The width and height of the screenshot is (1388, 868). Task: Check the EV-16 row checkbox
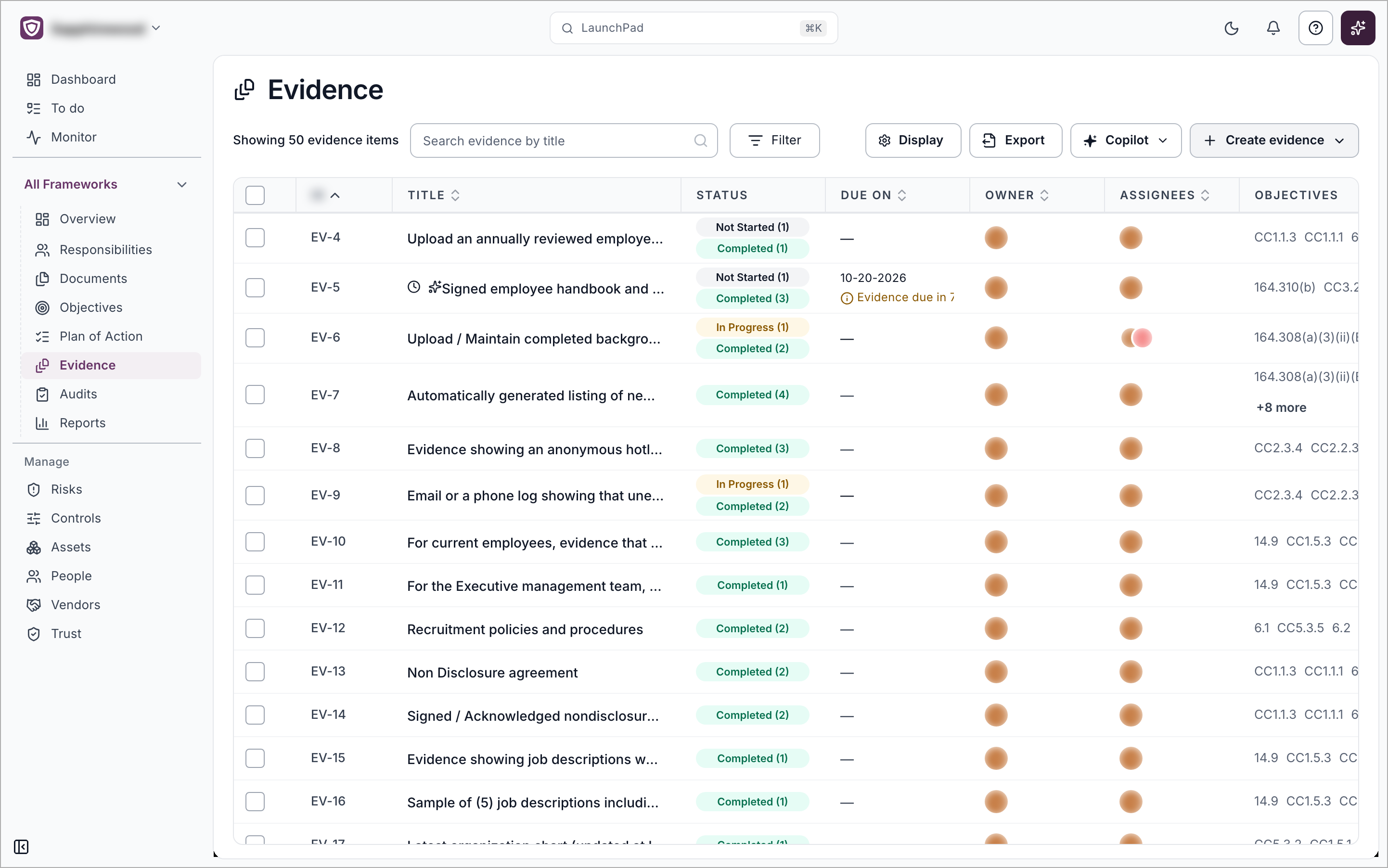click(x=255, y=802)
